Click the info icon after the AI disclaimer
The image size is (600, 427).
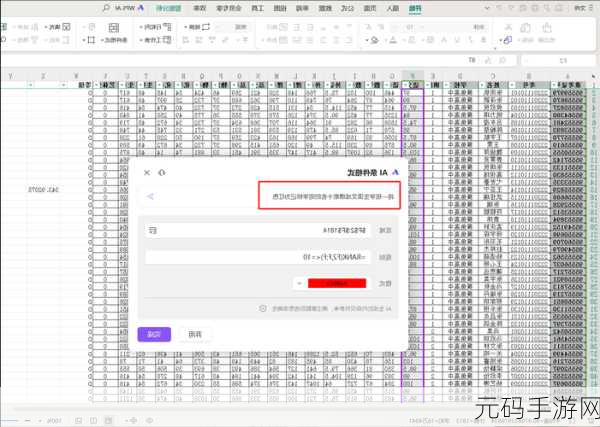pos(262,308)
